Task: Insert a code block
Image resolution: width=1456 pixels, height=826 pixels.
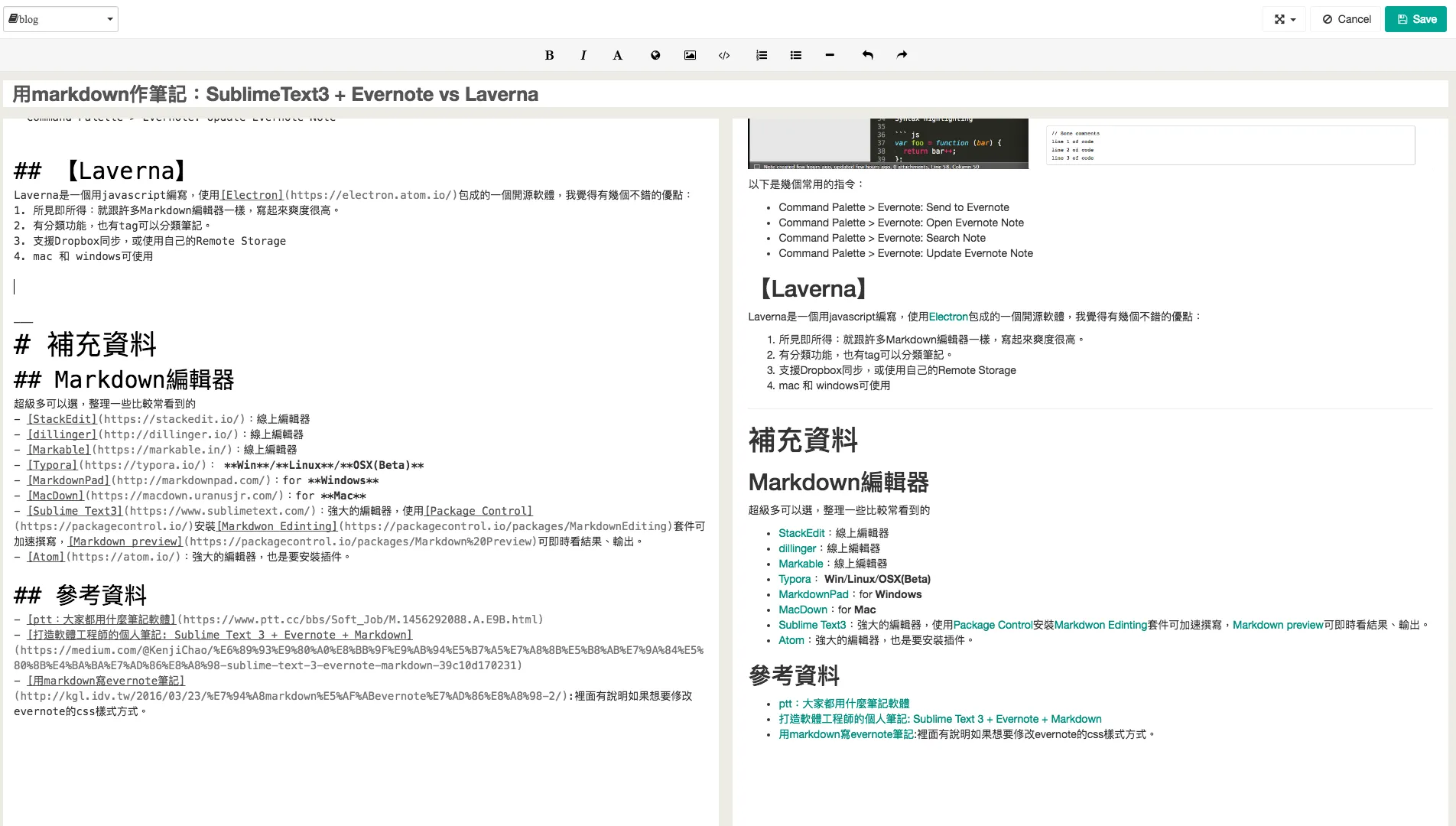Action: pos(723,54)
